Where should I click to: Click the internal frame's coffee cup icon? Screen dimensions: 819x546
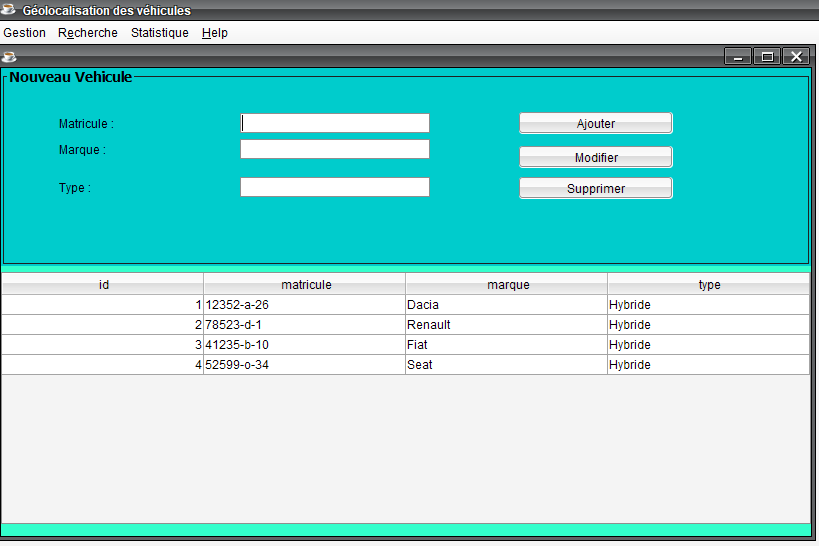pyautogui.click(x=9, y=56)
